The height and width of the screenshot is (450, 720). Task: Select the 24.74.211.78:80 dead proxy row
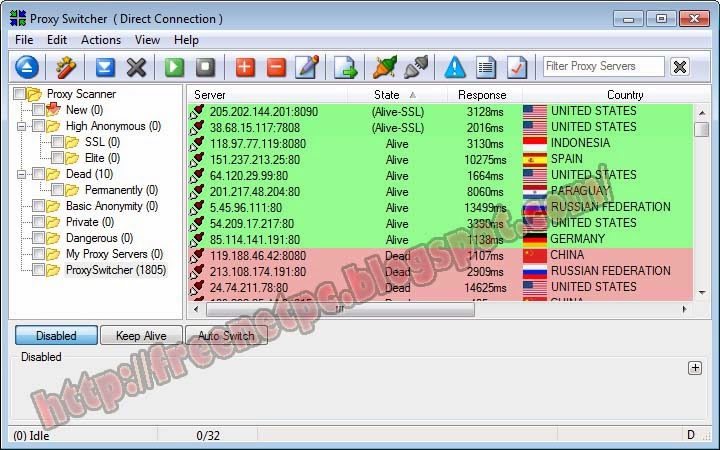point(440,287)
